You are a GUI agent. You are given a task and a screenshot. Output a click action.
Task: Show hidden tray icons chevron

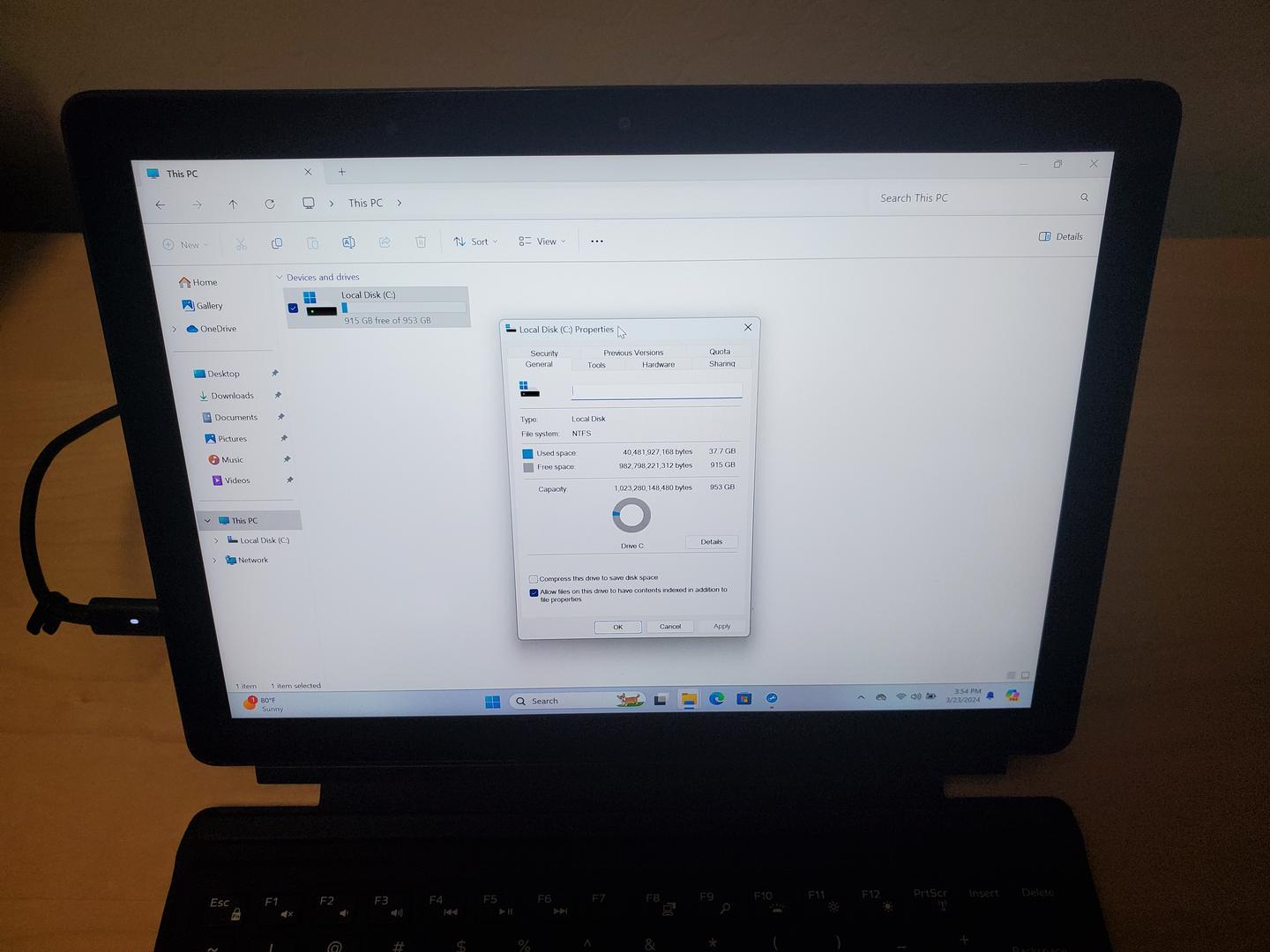point(861,697)
